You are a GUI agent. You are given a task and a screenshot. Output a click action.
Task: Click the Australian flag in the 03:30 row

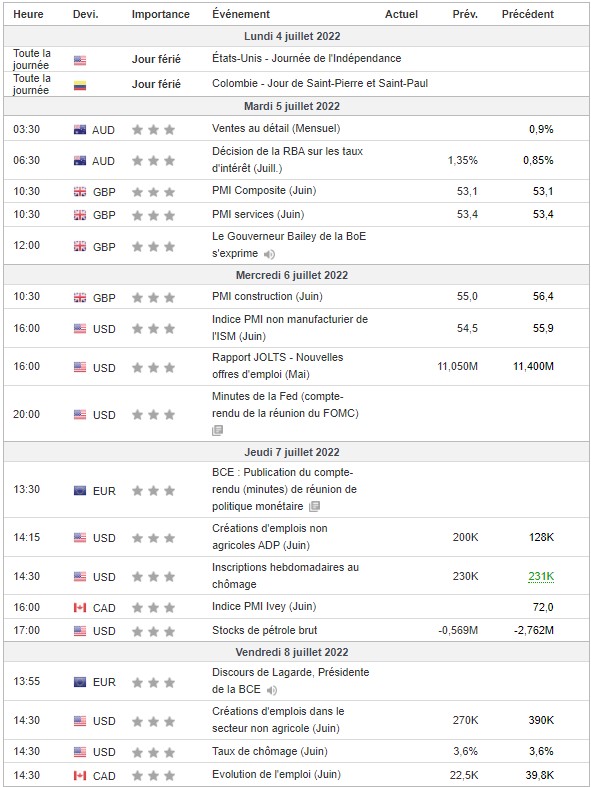click(x=80, y=130)
